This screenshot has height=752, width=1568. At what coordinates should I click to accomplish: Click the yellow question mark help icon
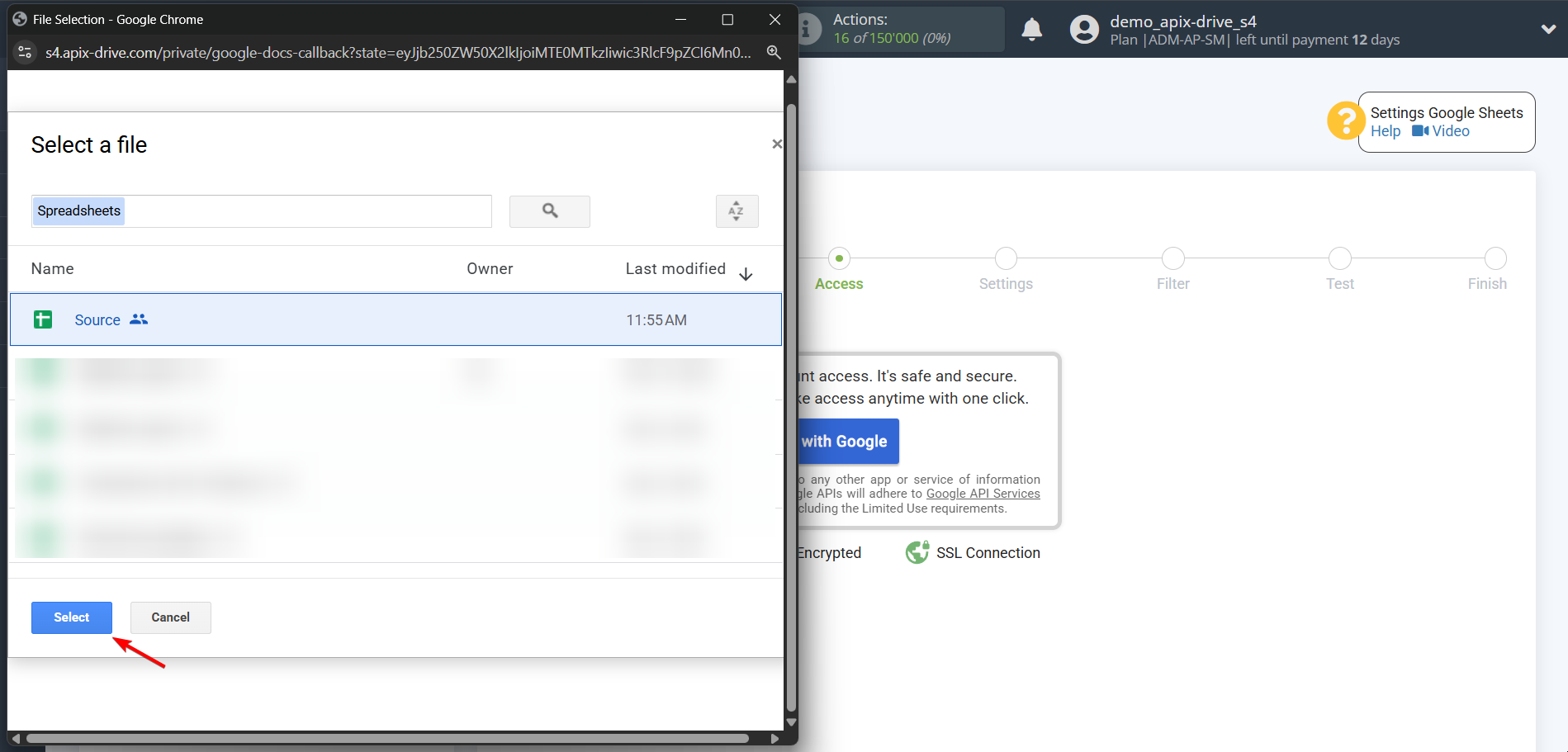(x=1345, y=121)
